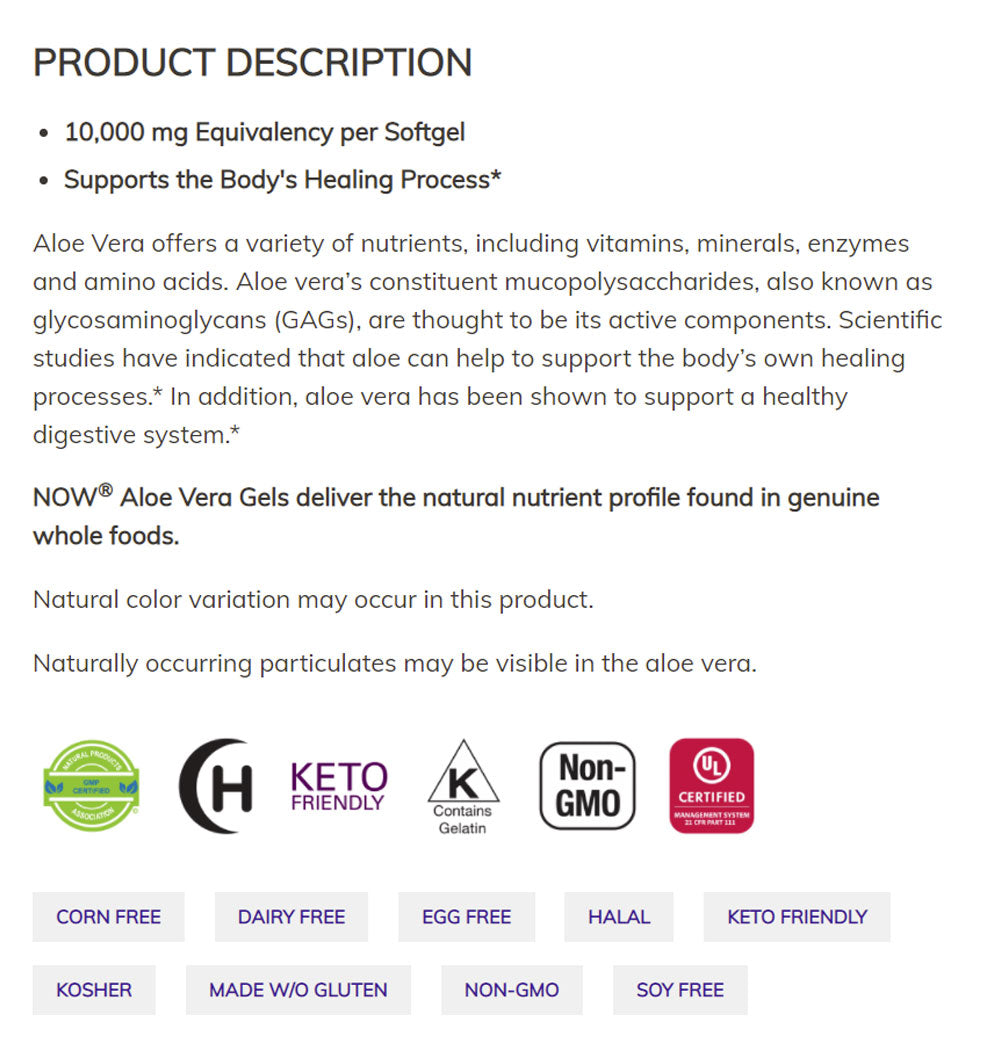Image resolution: width=1000 pixels, height=1060 pixels.
Task: Click the Supports Body's Healing Process bullet
Action: (x=282, y=180)
